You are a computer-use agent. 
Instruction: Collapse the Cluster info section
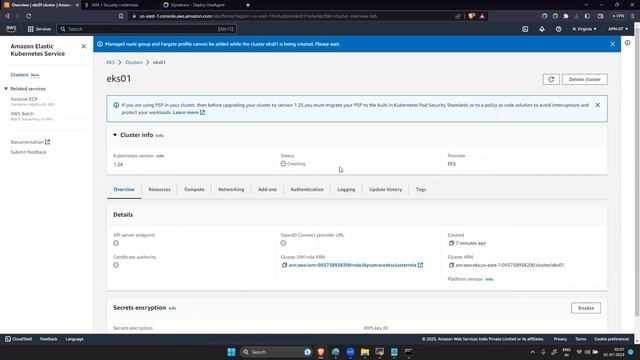pos(115,135)
